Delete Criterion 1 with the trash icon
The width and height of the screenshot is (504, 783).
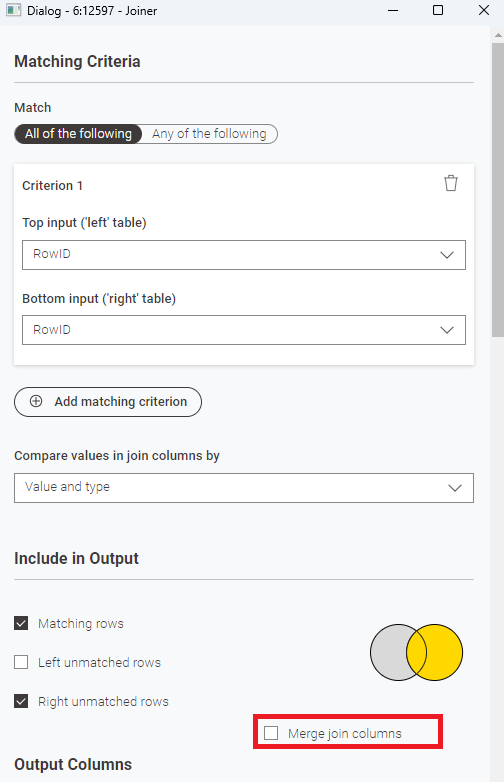pyautogui.click(x=451, y=183)
